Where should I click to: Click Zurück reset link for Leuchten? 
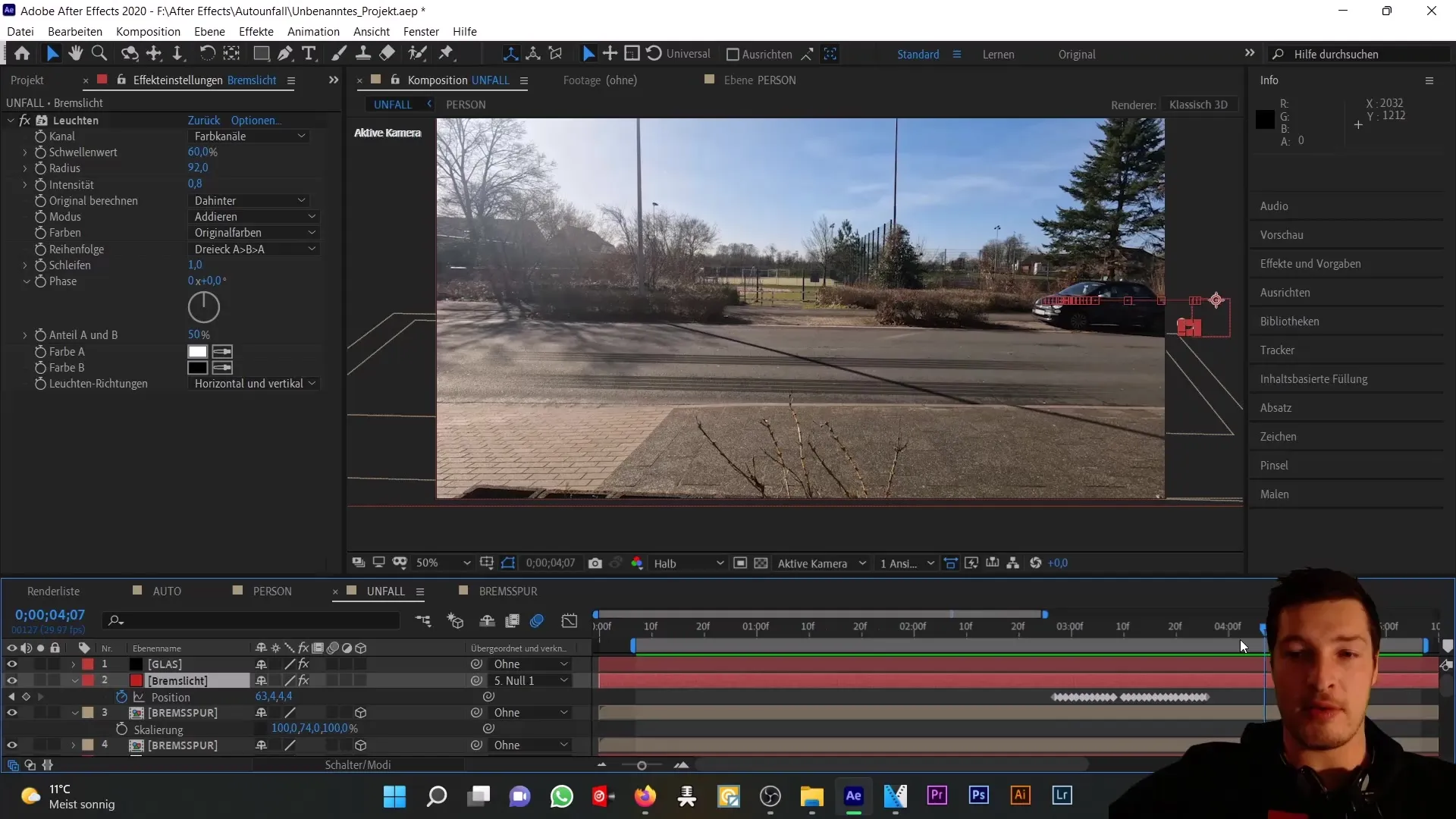(204, 121)
